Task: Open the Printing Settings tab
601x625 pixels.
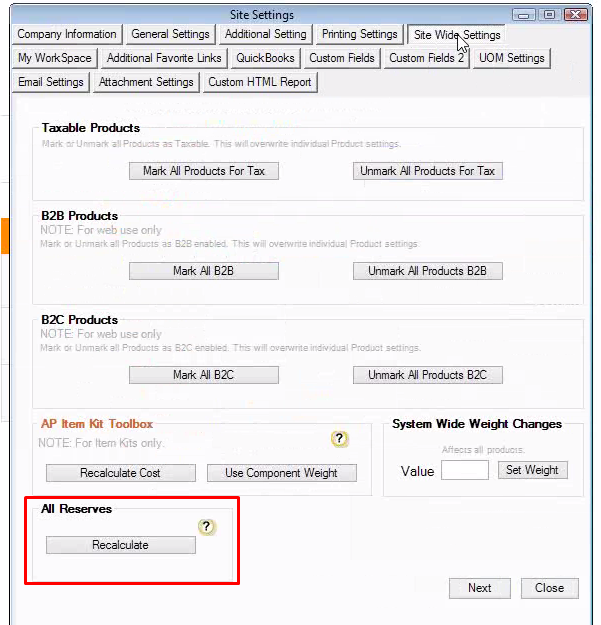Action: click(359, 34)
